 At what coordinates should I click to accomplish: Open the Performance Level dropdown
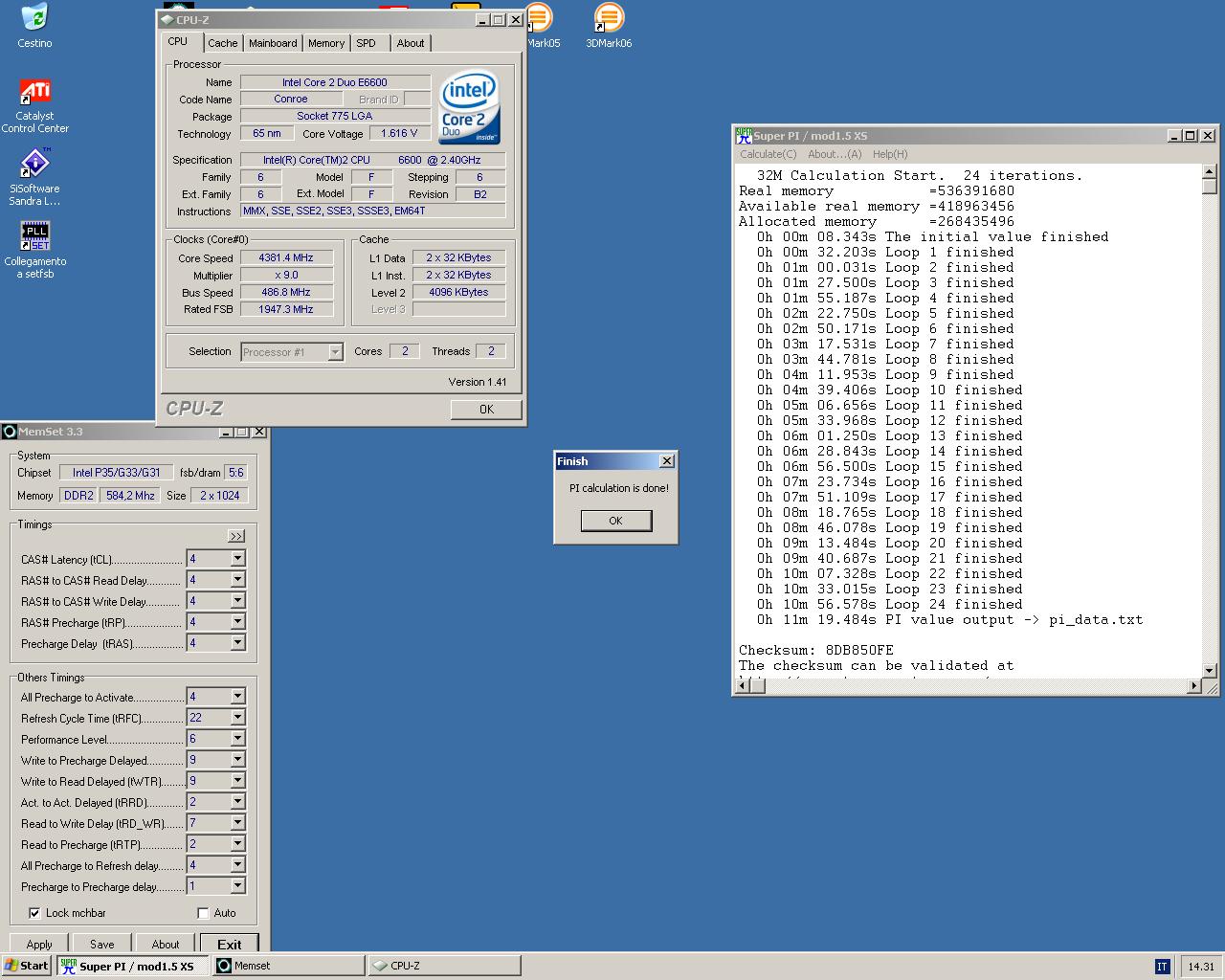(237, 739)
